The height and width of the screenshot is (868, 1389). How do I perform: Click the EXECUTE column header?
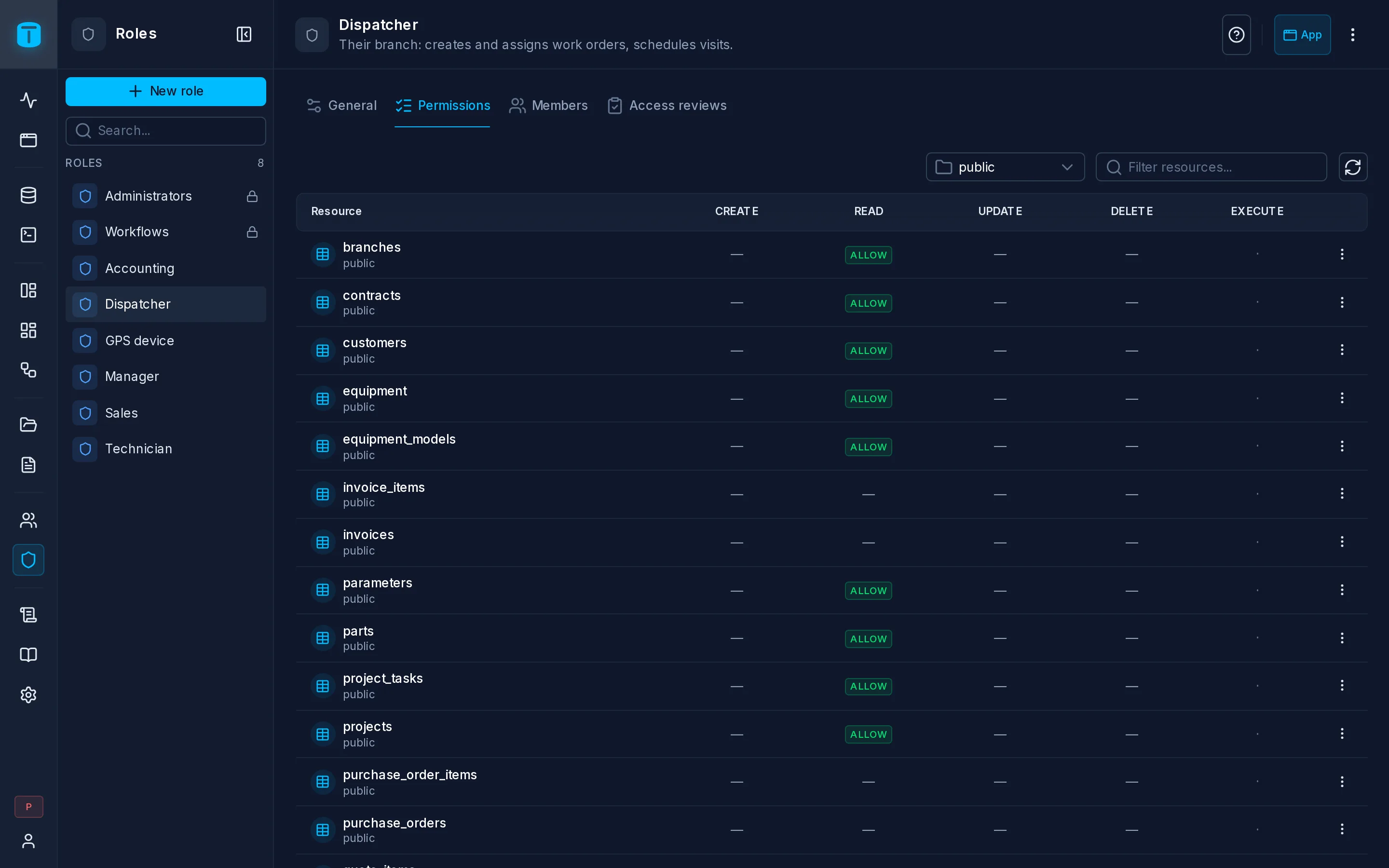1257,211
